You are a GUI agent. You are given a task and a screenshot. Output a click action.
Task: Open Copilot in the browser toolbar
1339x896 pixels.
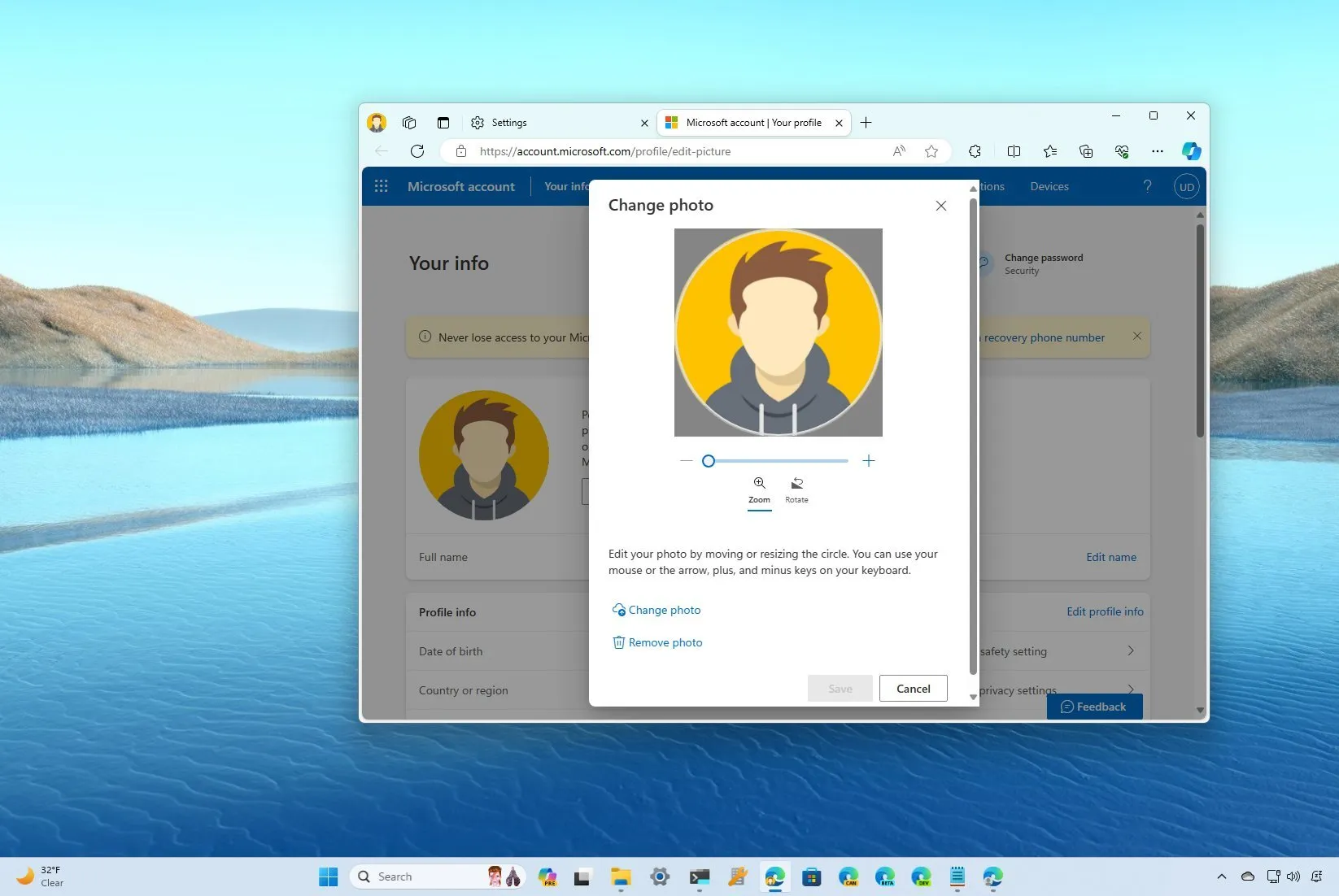pyautogui.click(x=1190, y=151)
